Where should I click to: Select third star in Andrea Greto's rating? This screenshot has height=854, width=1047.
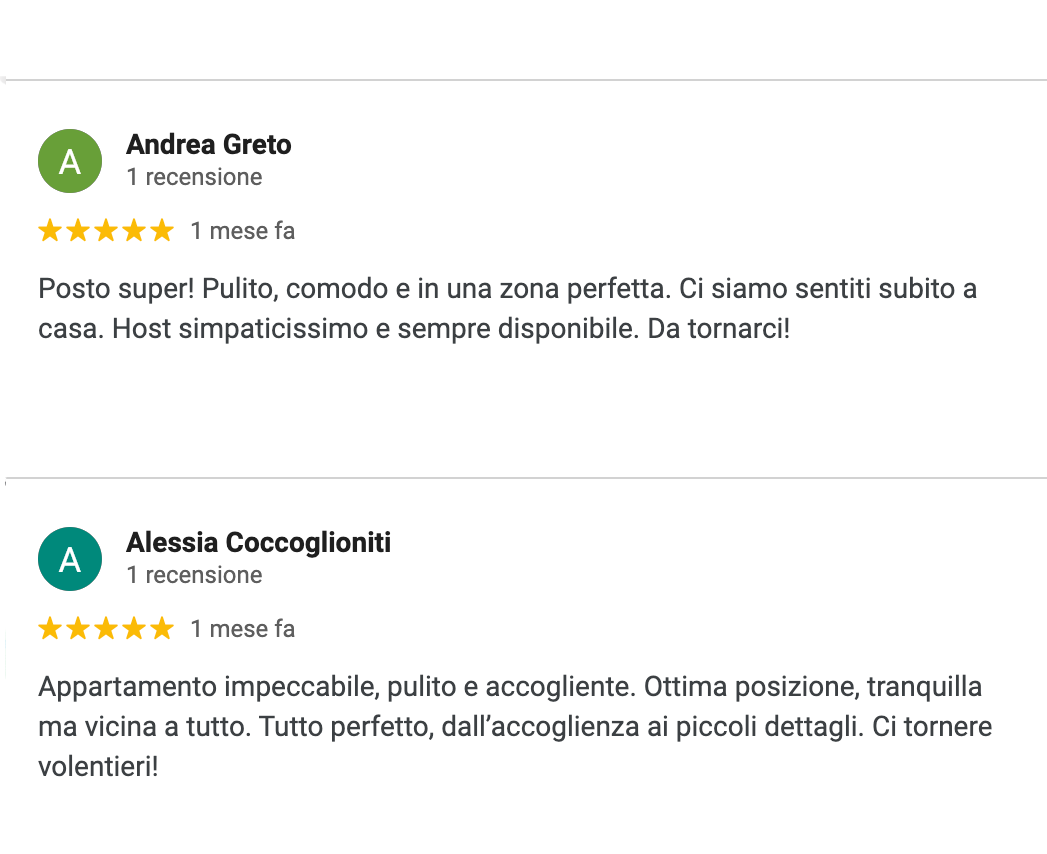point(105,231)
